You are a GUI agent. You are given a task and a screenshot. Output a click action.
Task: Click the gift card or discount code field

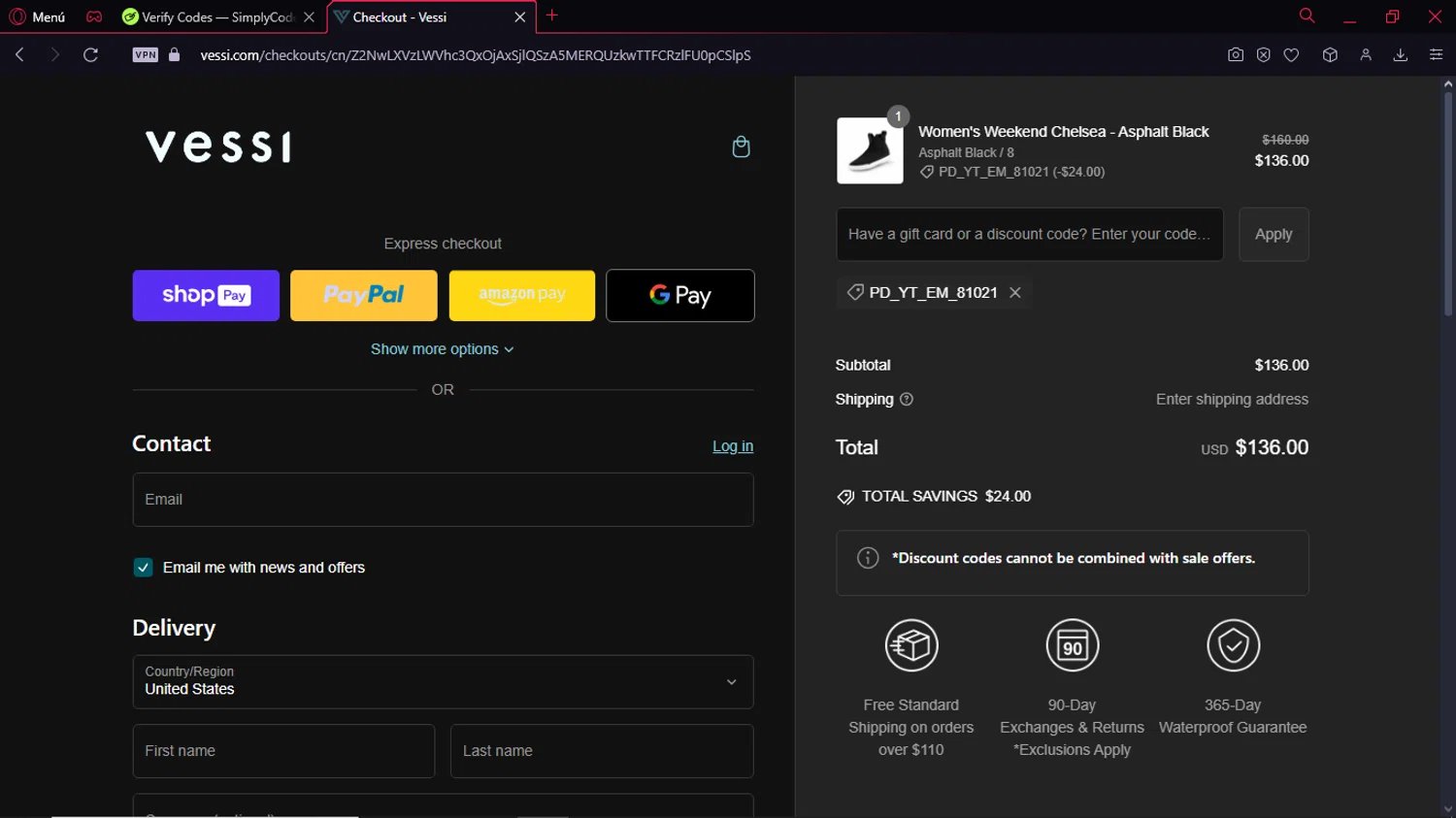click(1030, 234)
